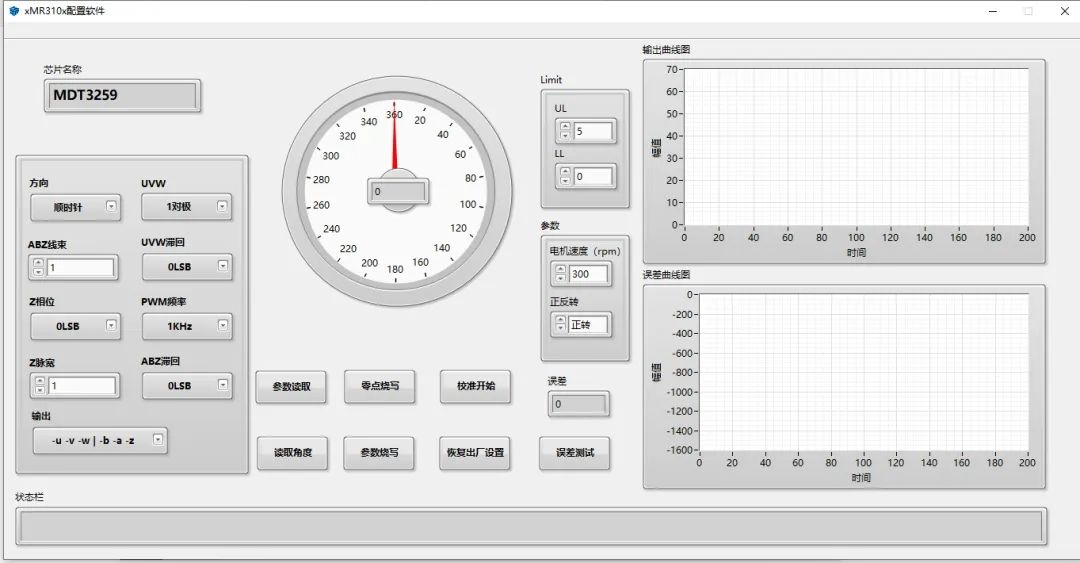The width and height of the screenshot is (1080, 563).
Task: Click the UL limit stepper arrows
Action: (565, 131)
